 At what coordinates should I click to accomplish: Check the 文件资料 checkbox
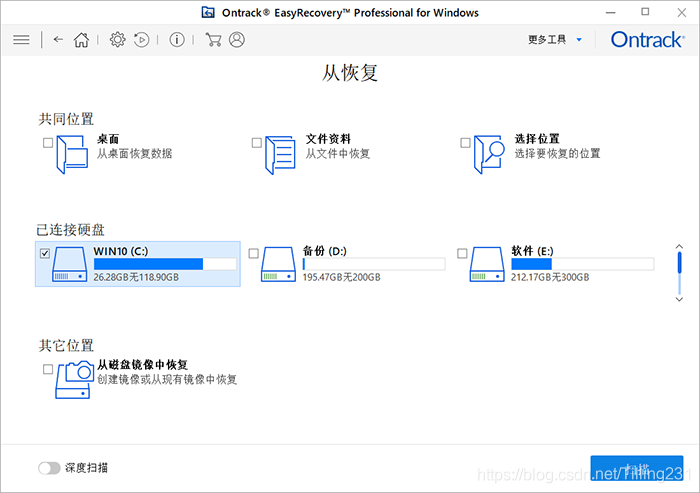[x=257, y=143]
